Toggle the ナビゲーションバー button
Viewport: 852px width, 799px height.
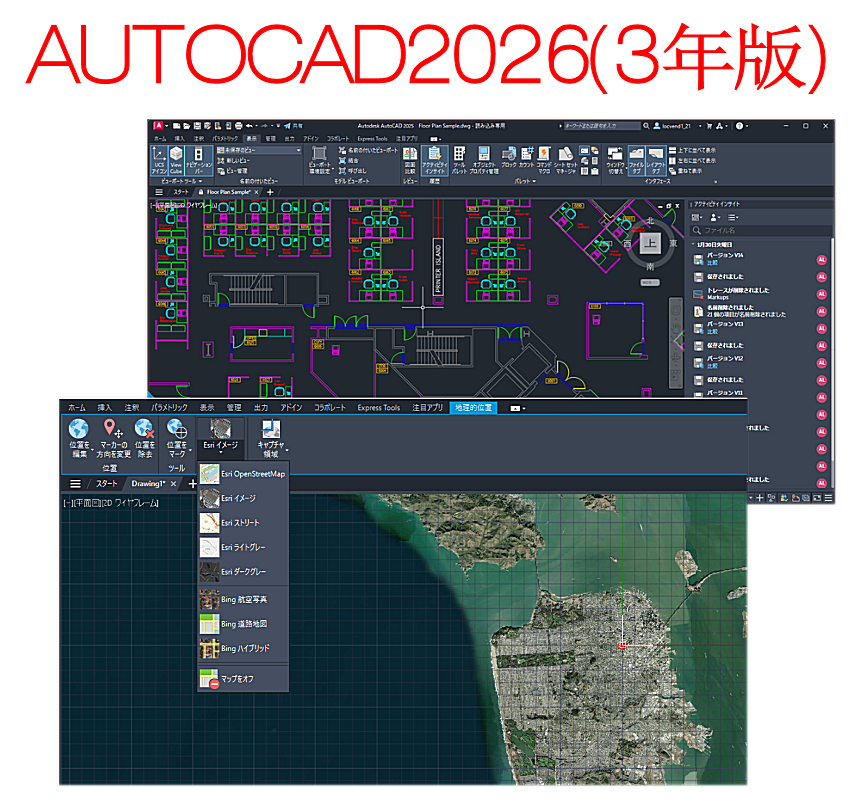(x=199, y=160)
